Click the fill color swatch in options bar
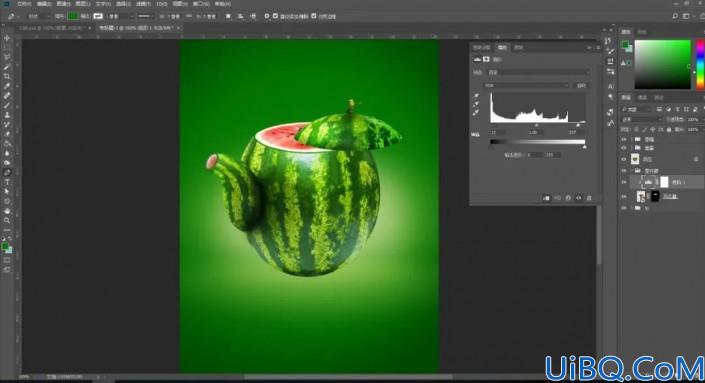The width and height of the screenshot is (705, 383). click(x=73, y=16)
